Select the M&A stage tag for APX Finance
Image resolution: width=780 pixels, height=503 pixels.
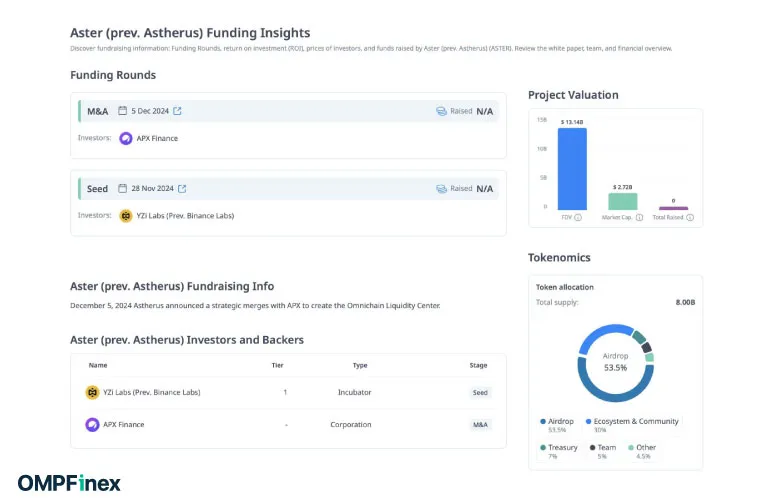point(480,425)
